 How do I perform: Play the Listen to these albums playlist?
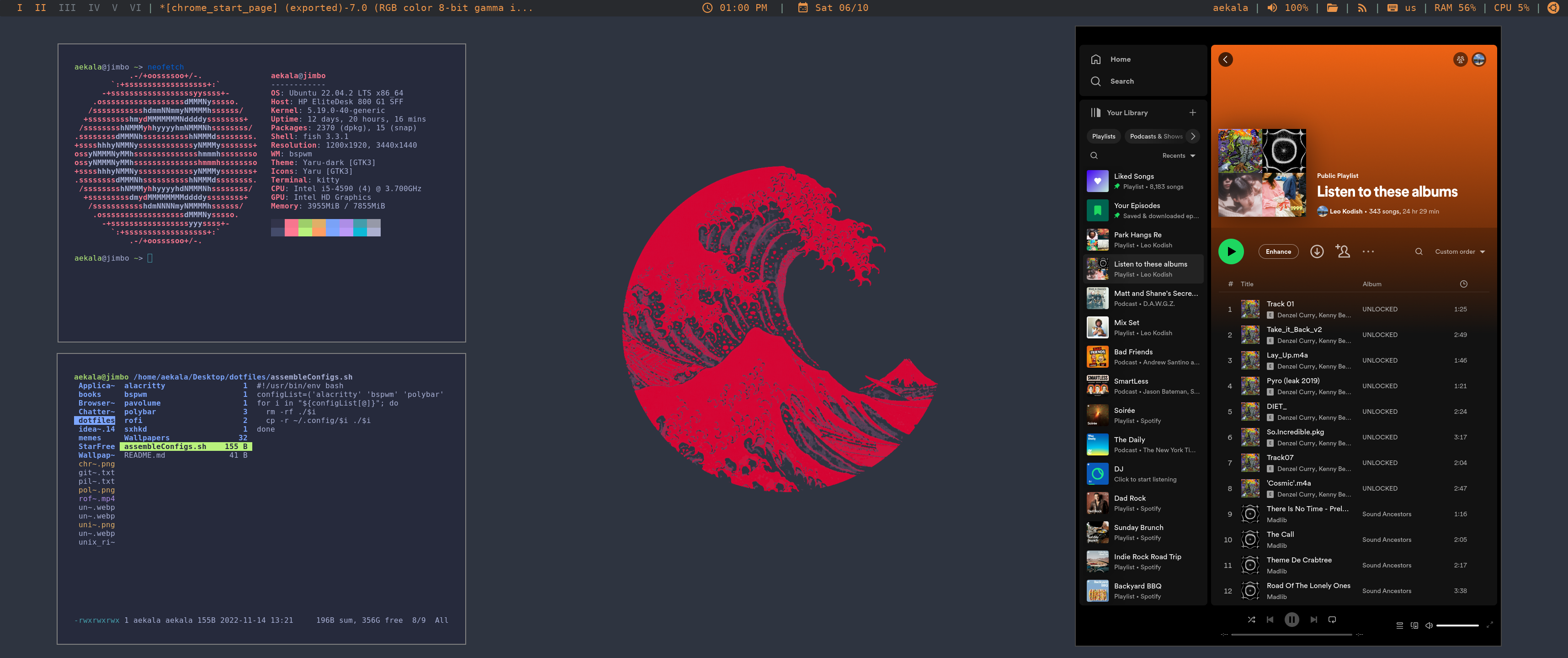[x=1231, y=251]
